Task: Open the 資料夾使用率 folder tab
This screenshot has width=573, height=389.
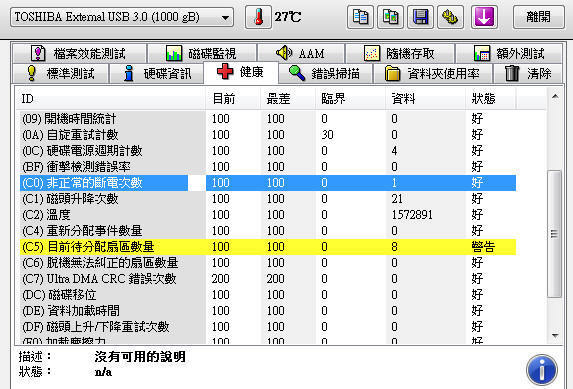Action: 432,74
